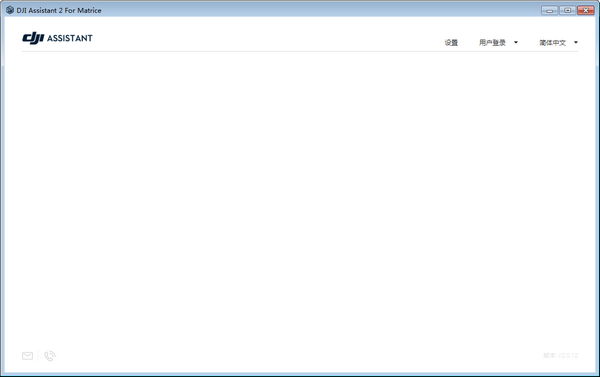Maximize the DJI Assistant 2 window

(567, 10)
